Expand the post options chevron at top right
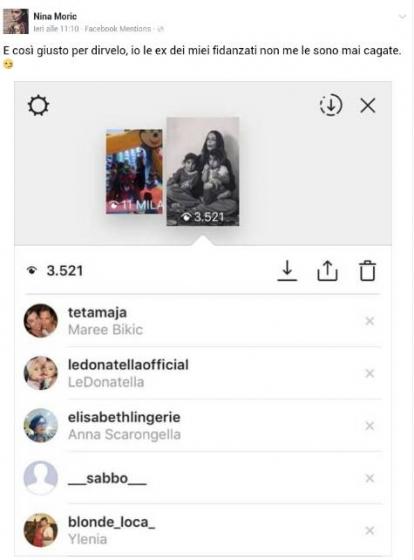The width and height of the screenshot is (414, 560). [x=402, y=17]
